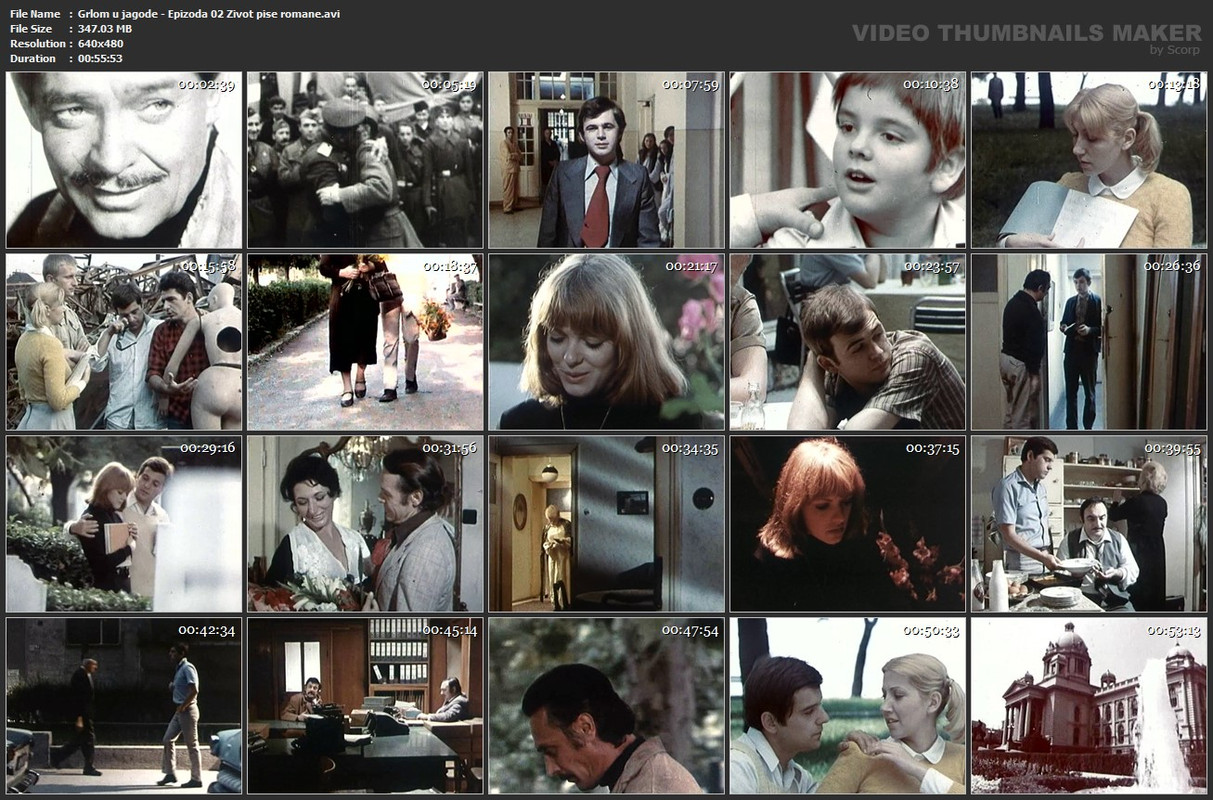Click the file name 'Grlom u jagode - Epizoda 02 Zivot pise romane.avi'
Viewport: 1213px width, 800px height.
pos(209,14)
